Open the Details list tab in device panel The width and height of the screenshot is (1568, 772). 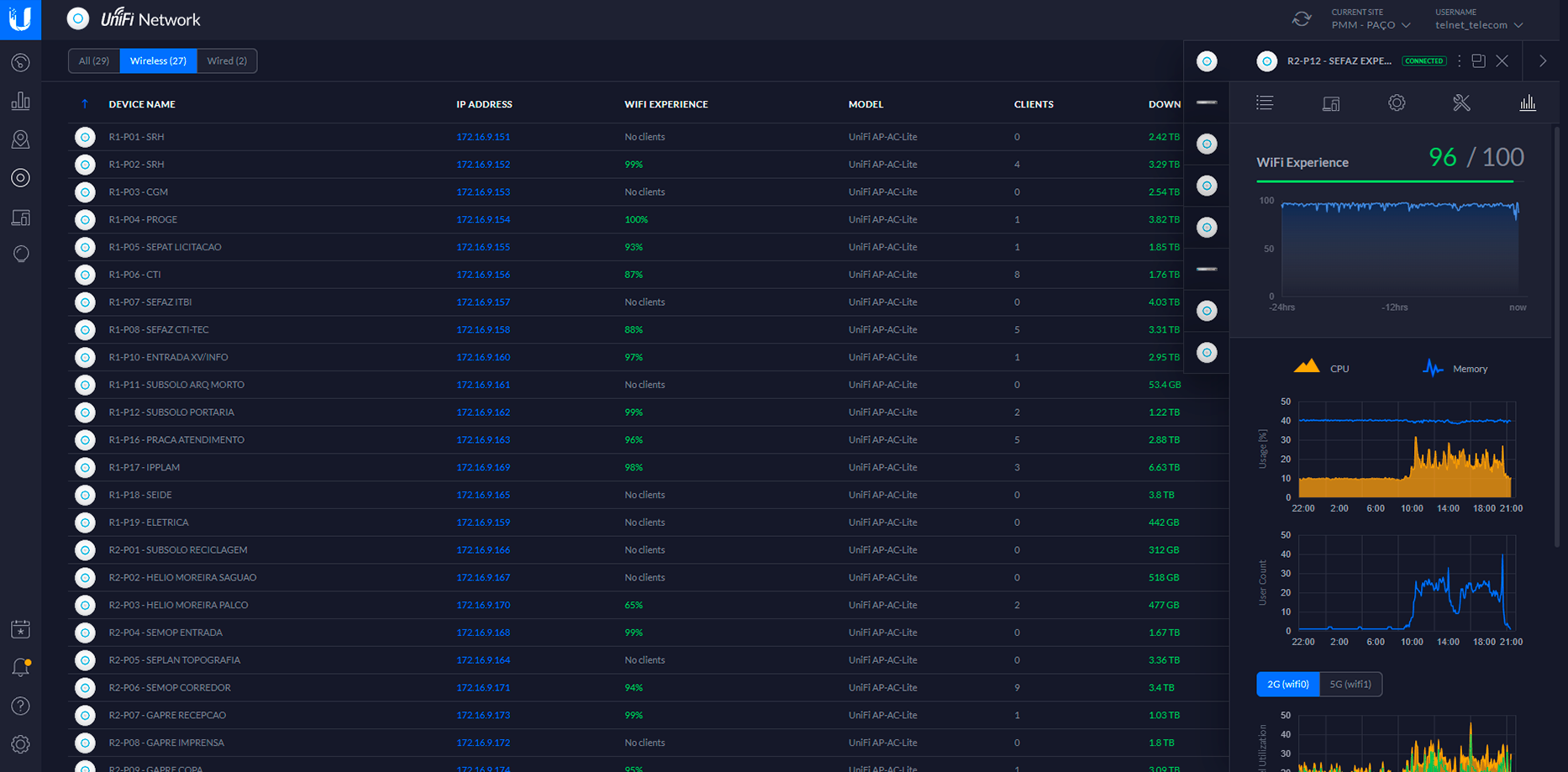[1265, 102]
